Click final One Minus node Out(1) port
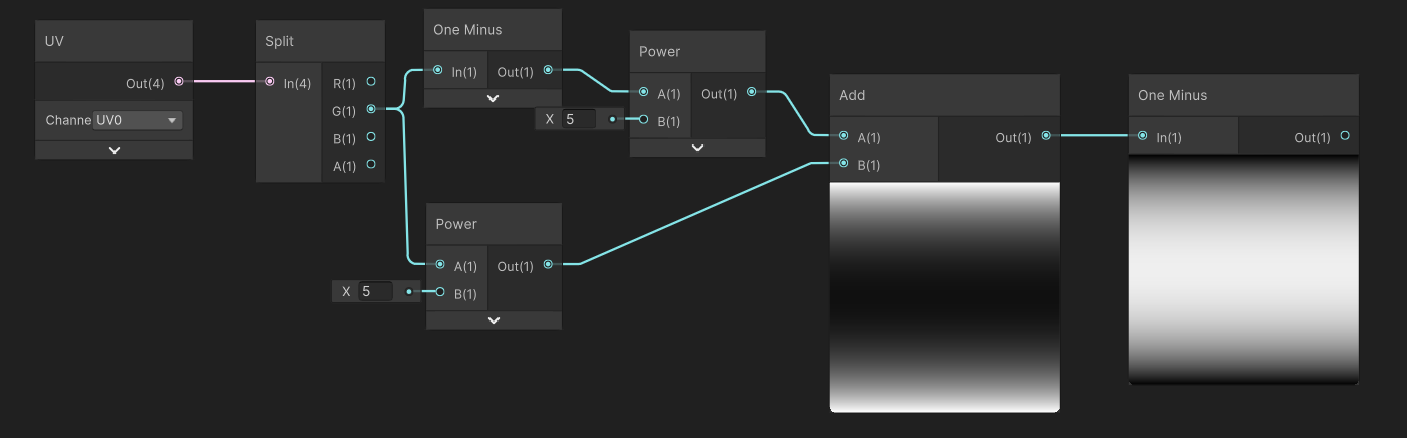Viewport: 1407px width, 438px height. point(1345,136)
